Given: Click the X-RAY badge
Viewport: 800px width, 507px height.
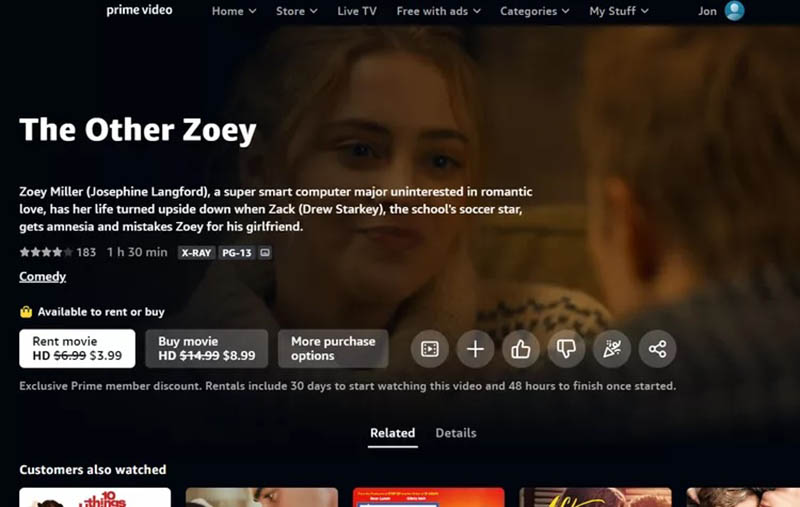Looking at the screenshot, I should (x=196, y=252).
